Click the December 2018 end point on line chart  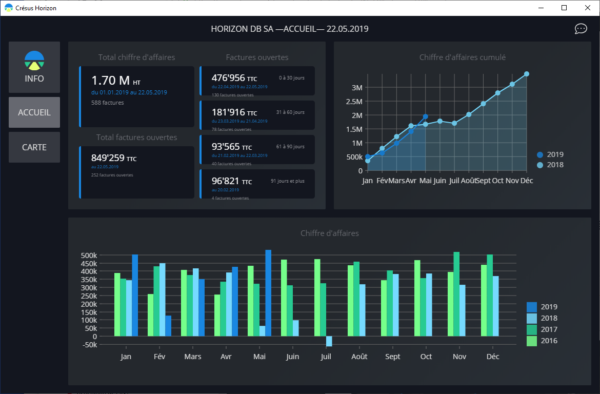[x=527, y=74]
